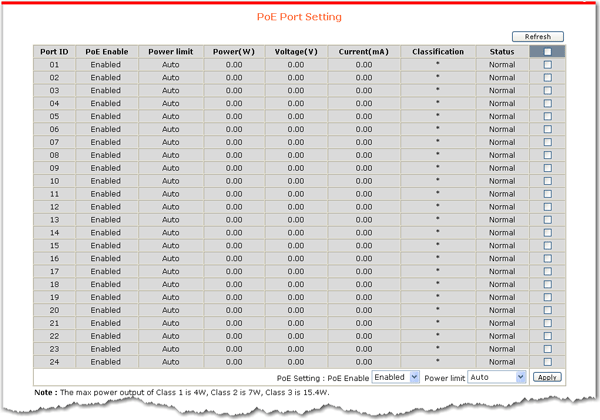The width and height of the screenshot is (600, 420).
Task: Click the Note about Class max power
Action: [182, 392]
